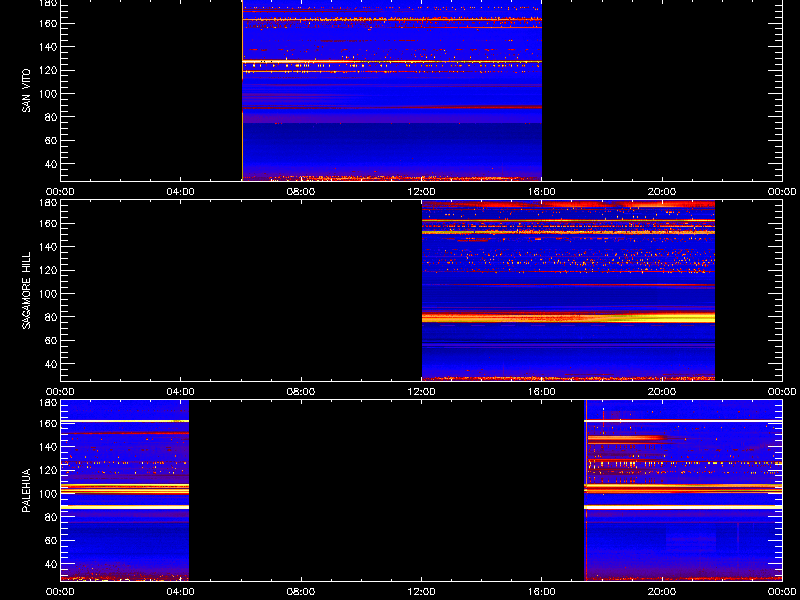The image size is (800, 600).
Task: Select the San Vito spectrogram data block
Action: [392, 90]
